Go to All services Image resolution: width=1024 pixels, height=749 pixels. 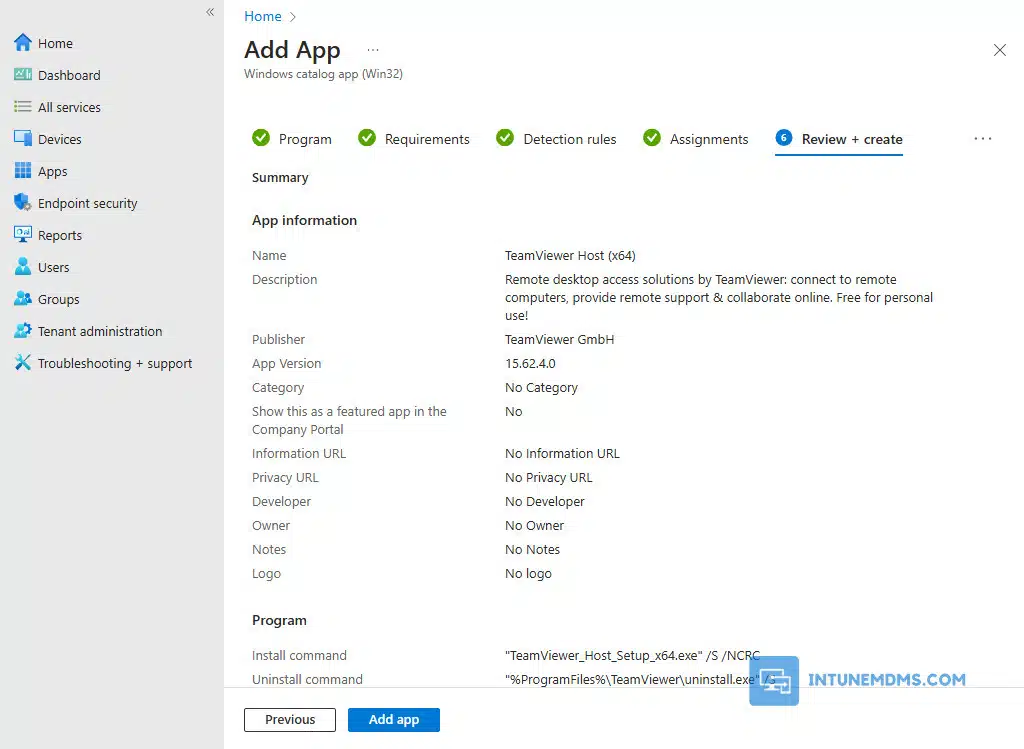click(69, 107)
